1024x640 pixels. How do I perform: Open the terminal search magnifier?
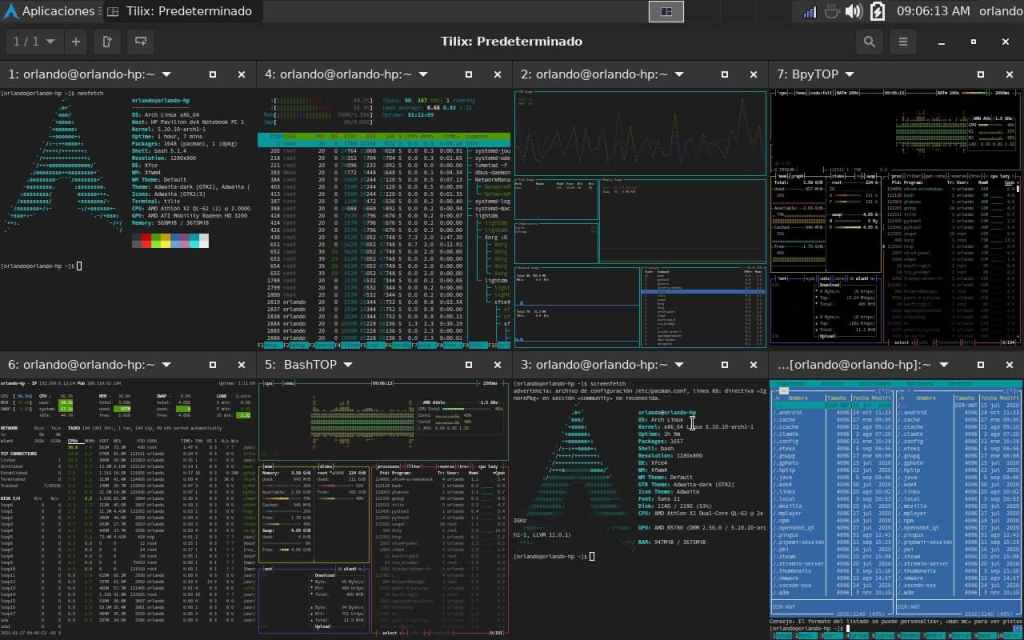pos(869,42)
